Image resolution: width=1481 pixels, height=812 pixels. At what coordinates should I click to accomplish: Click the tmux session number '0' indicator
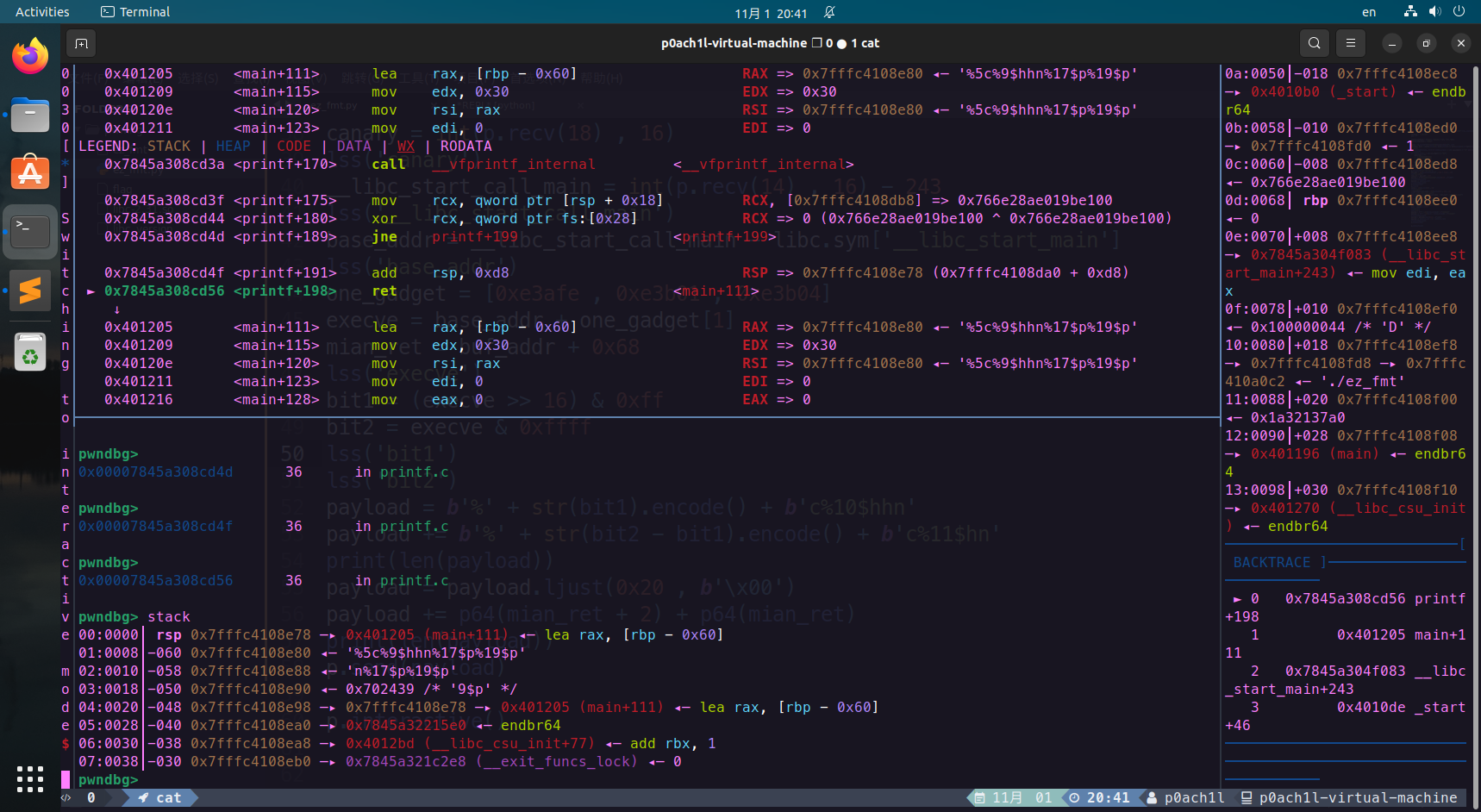[91, 798]
